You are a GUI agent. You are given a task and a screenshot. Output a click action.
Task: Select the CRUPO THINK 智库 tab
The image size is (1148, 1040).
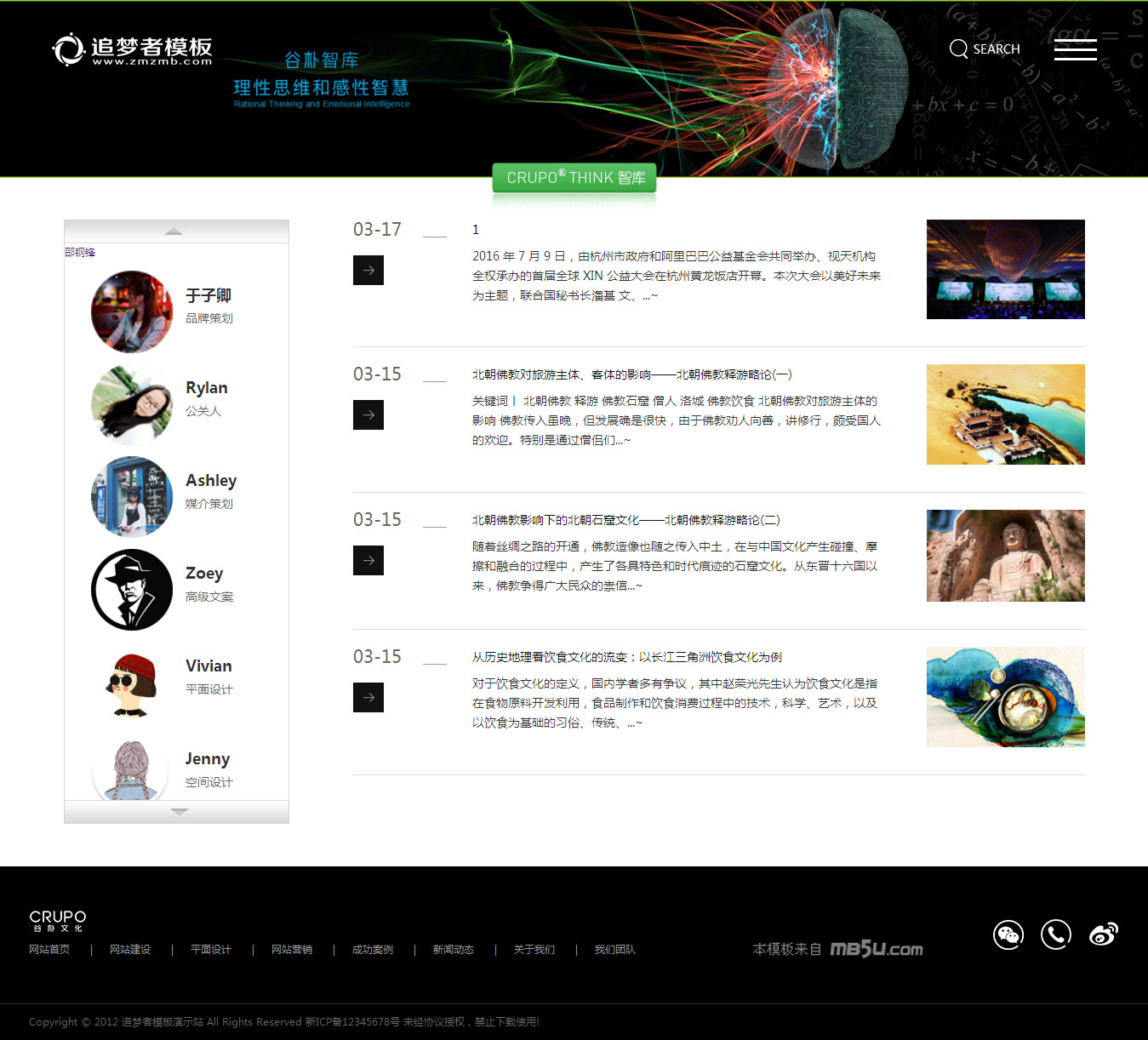(574, 178)
